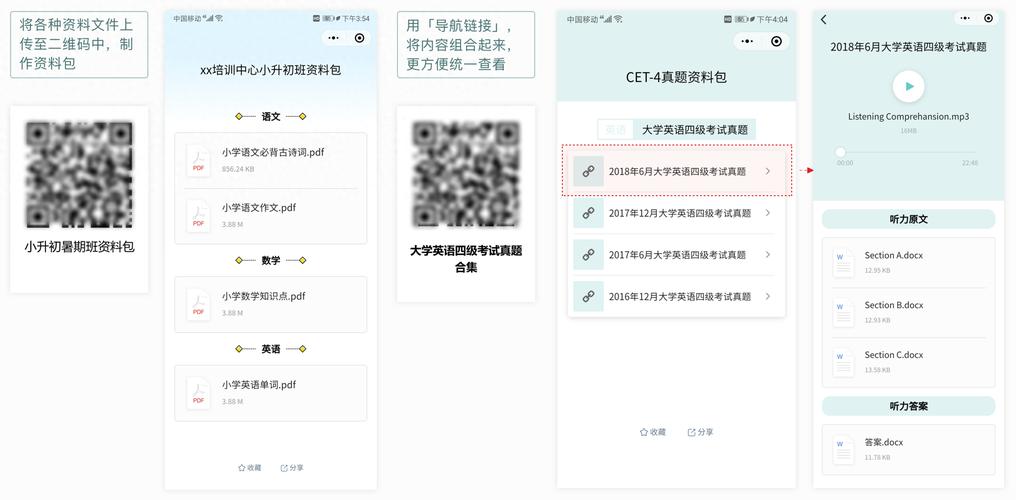Select file name 小学语文作文.pdf
The image size is (1016, 500).
pos(259,208)
